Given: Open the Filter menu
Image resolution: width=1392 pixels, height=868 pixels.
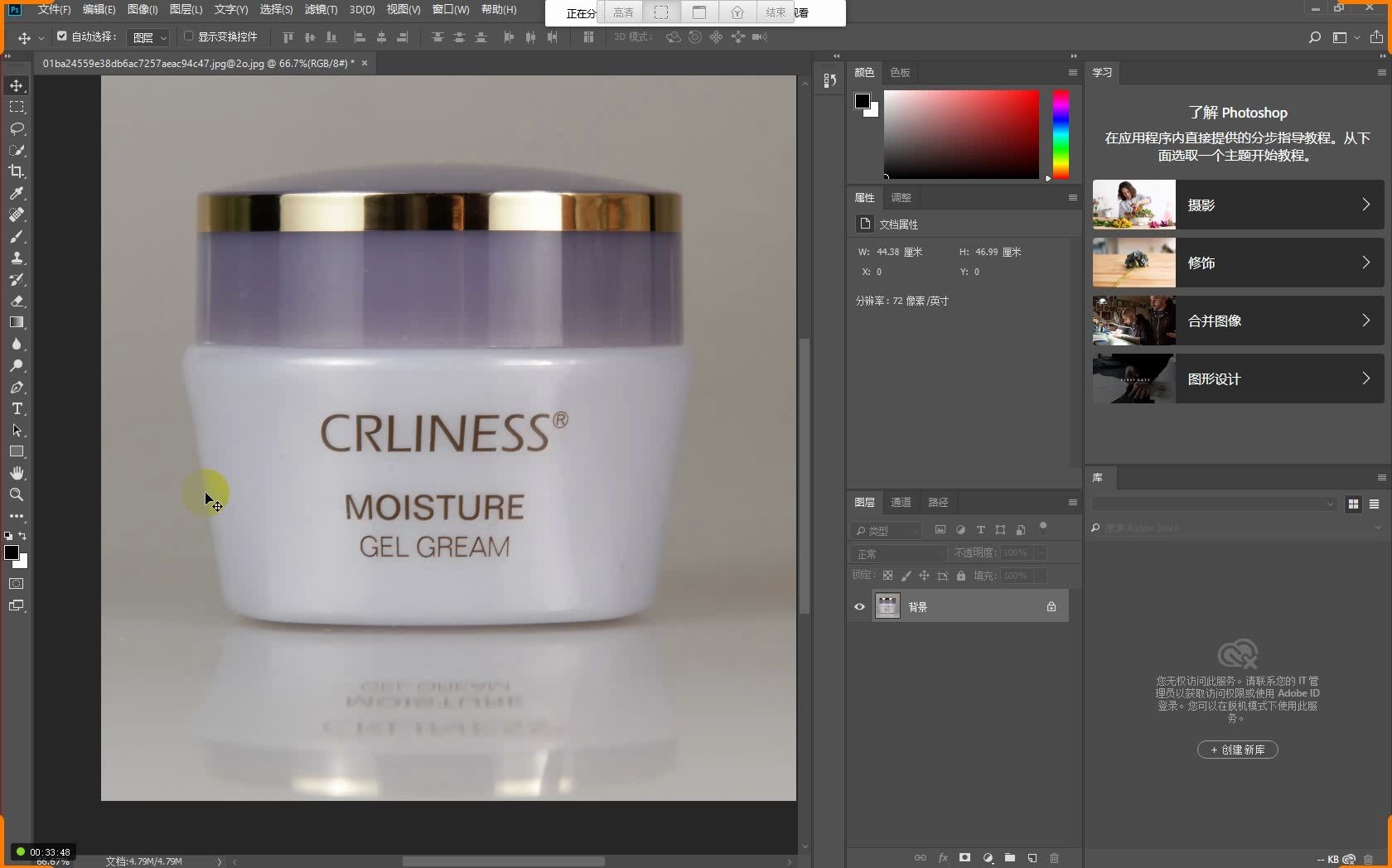Looking at the screenshot, I should click(x=321, y=10).
